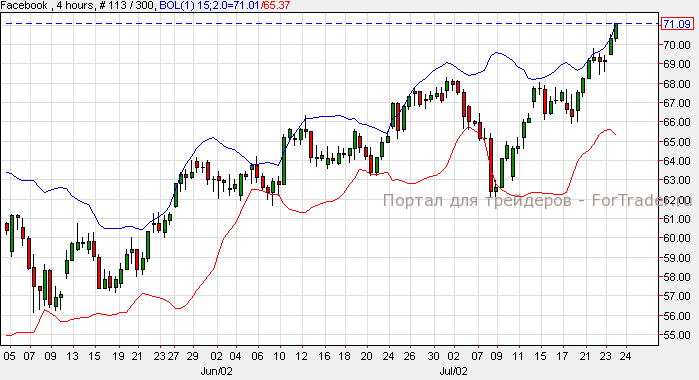699x380 pixels.
Task: Click the 'Jun/02' month label
Action: coord(216,371)
